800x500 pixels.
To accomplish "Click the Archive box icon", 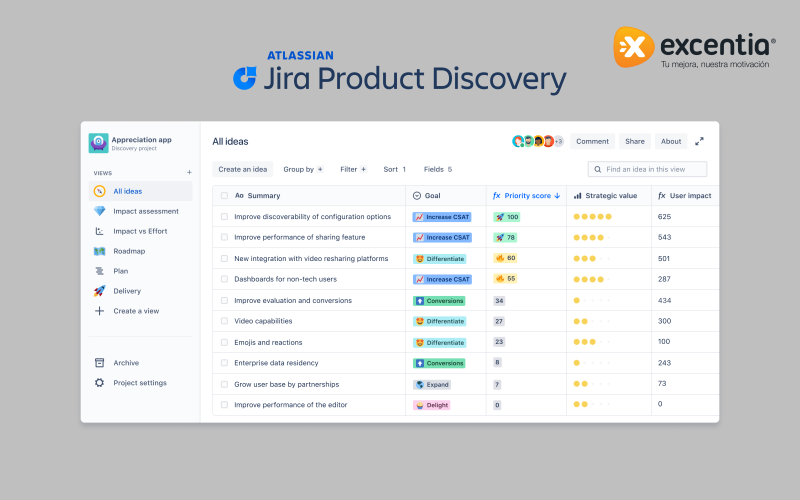I will (x=99, y=363).
